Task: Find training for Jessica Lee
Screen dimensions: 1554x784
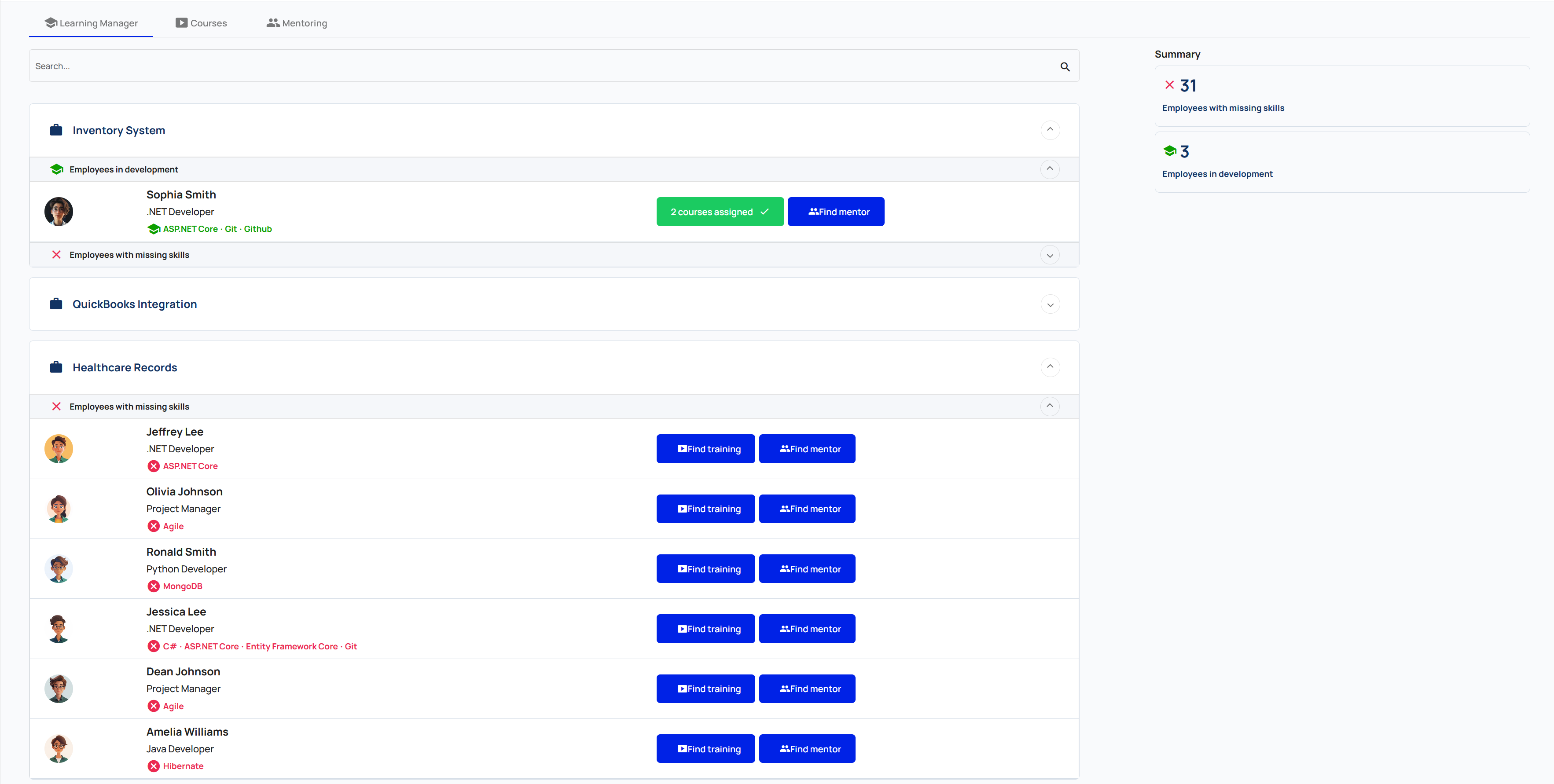Action: [x=705, y=628]
